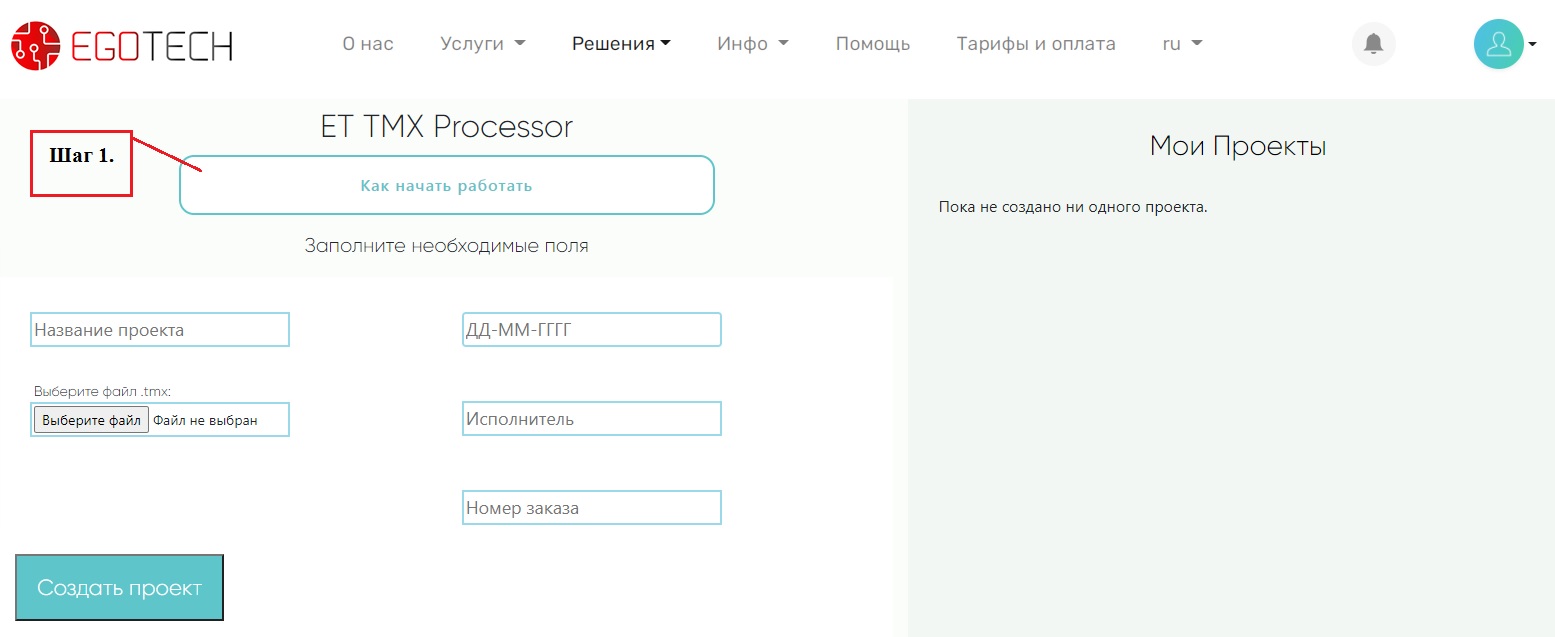Select the Исполнитель input field

pyautogui.click(x=591, y=419)
